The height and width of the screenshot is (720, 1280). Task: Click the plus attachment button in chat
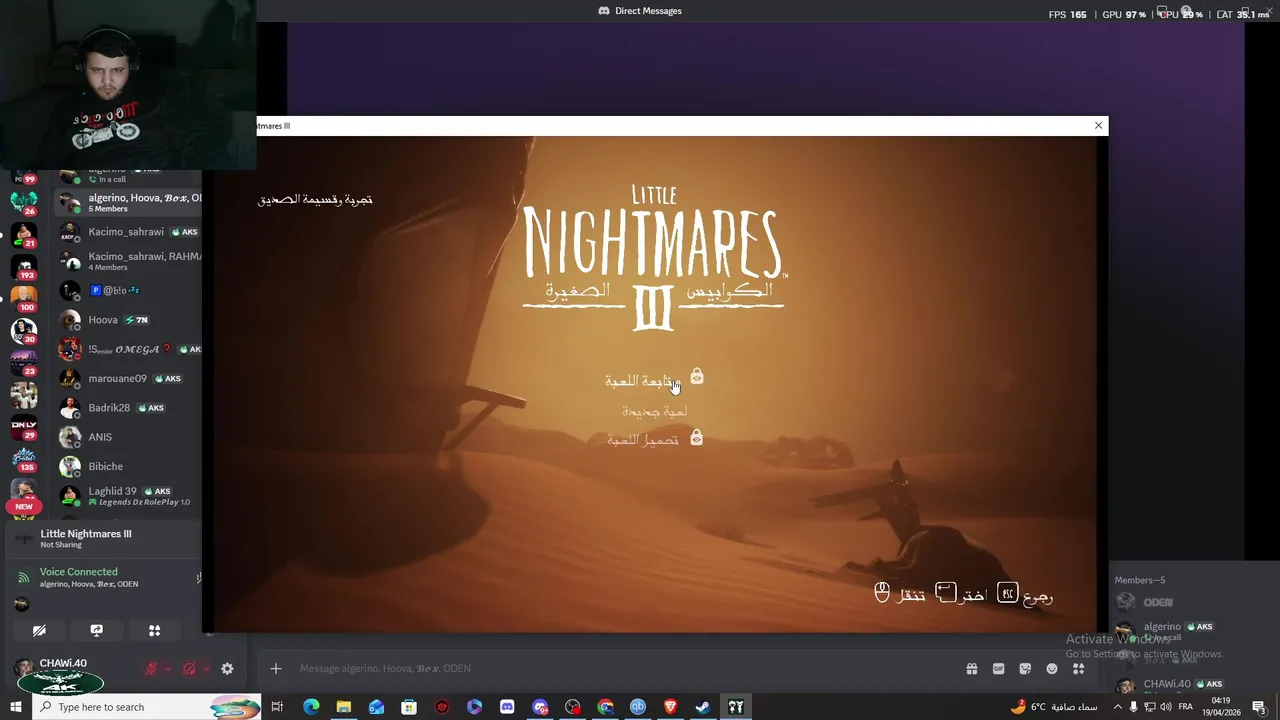[x=276, y=669]
